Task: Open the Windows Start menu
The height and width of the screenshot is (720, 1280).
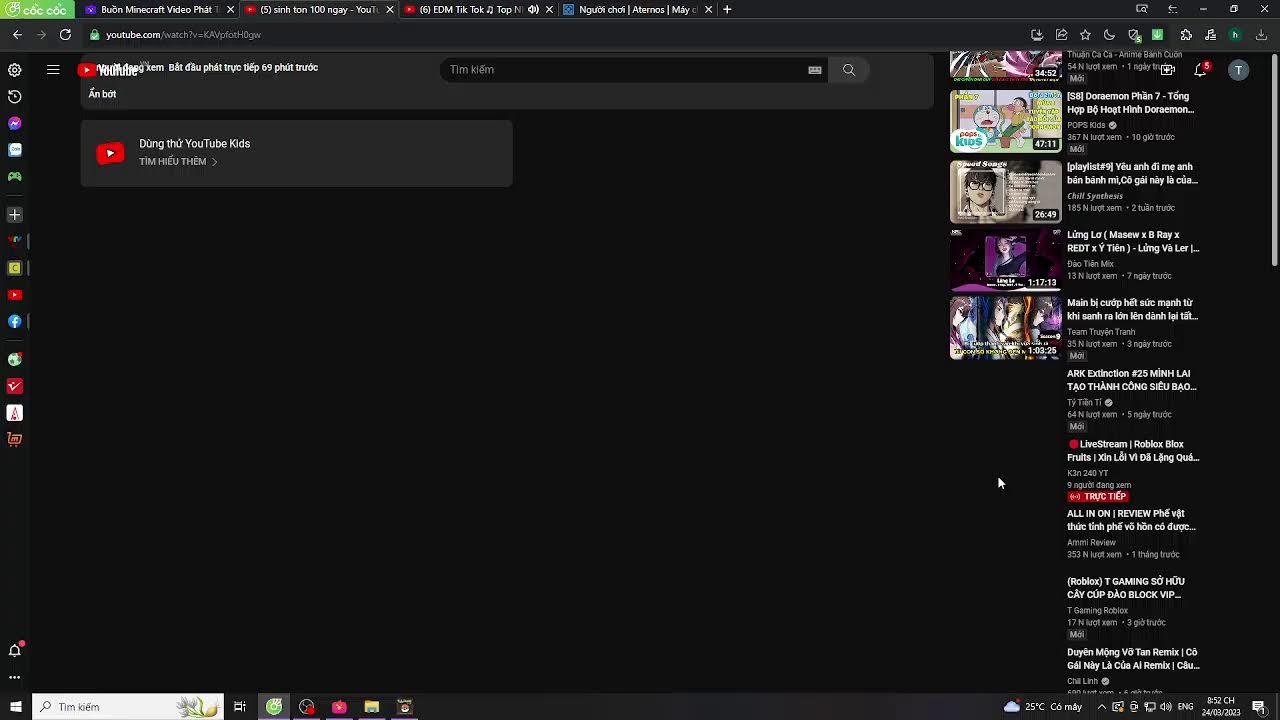Action: coord(15,707)
